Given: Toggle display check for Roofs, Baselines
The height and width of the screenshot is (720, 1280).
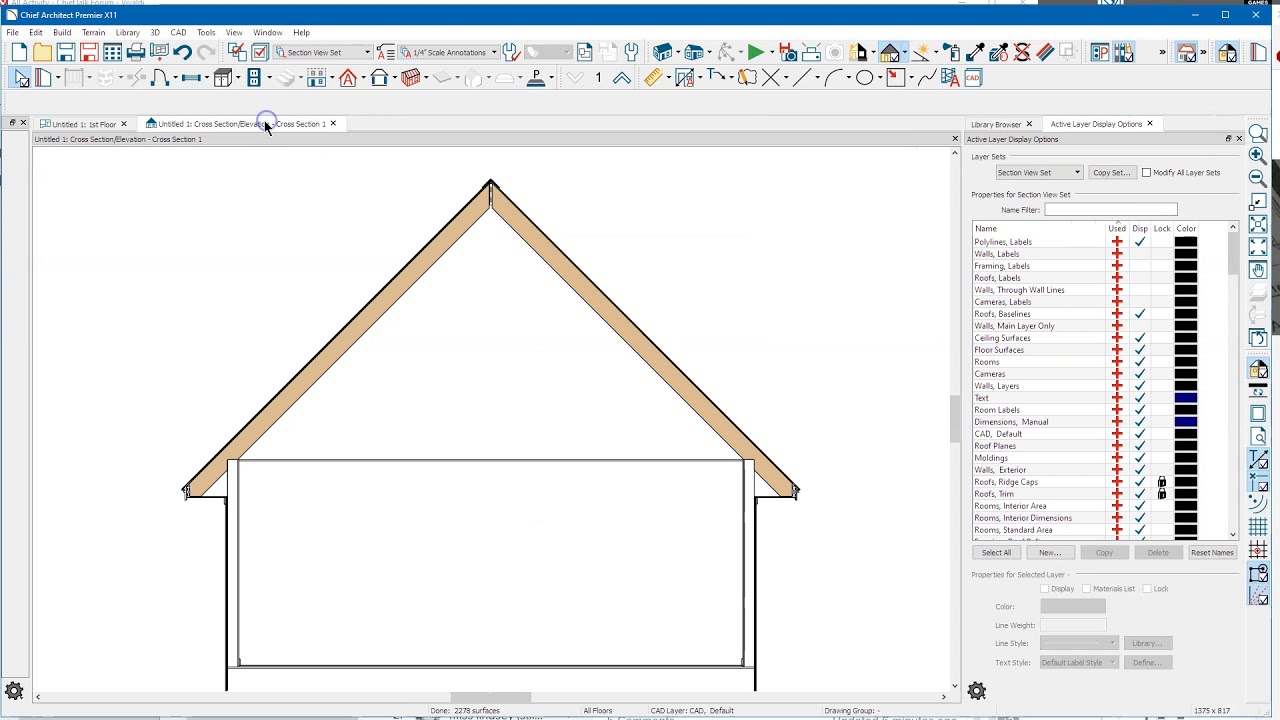Looking at the screenshot, I should tap(1139, 314).
